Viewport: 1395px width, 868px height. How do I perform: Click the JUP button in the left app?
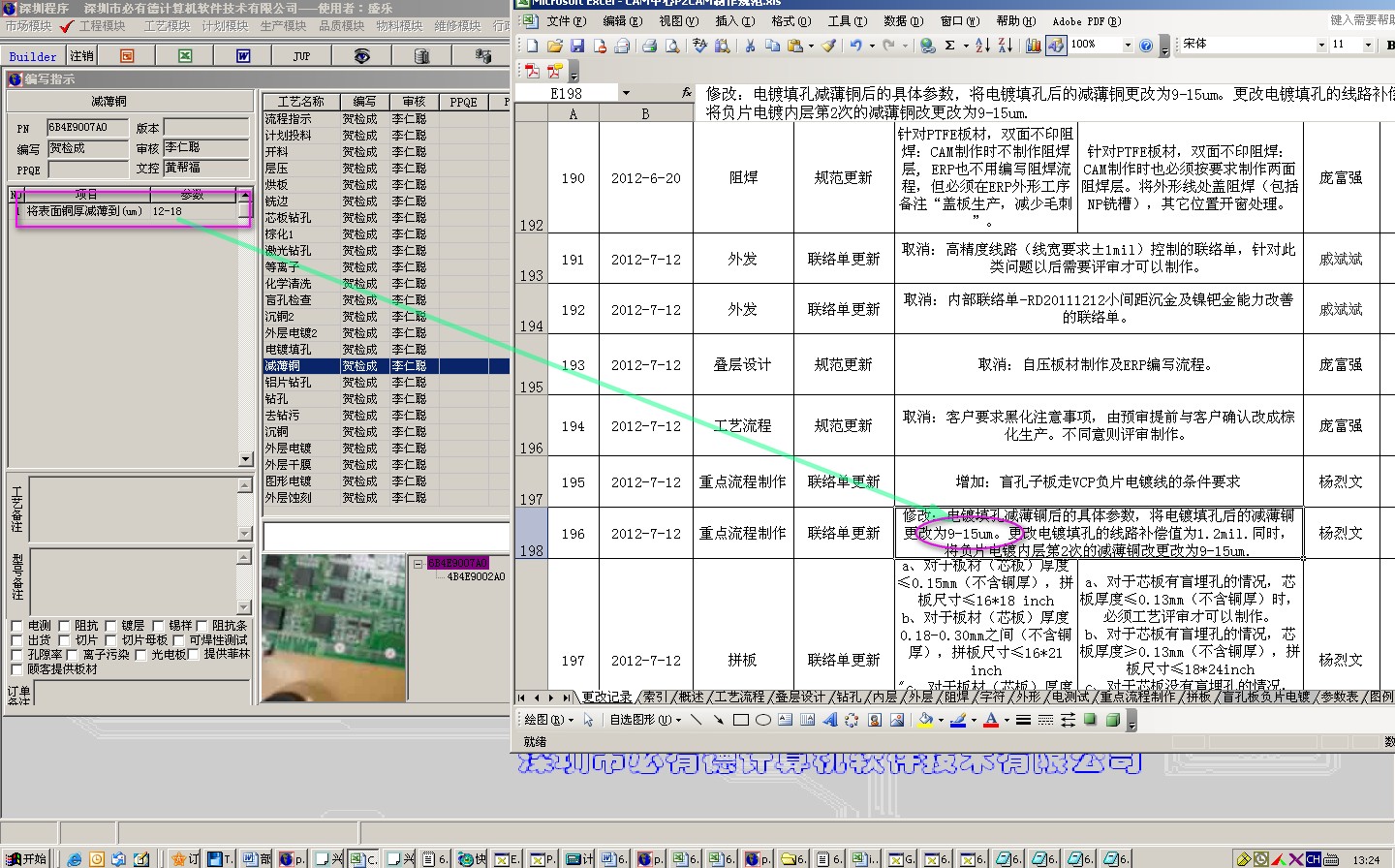[302, 56]
